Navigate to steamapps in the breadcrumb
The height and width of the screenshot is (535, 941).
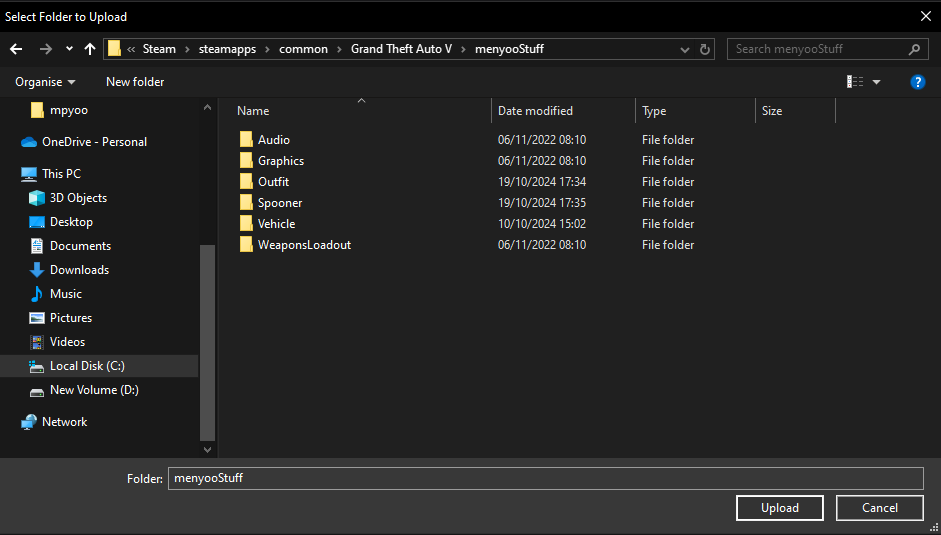click(227, 49)
